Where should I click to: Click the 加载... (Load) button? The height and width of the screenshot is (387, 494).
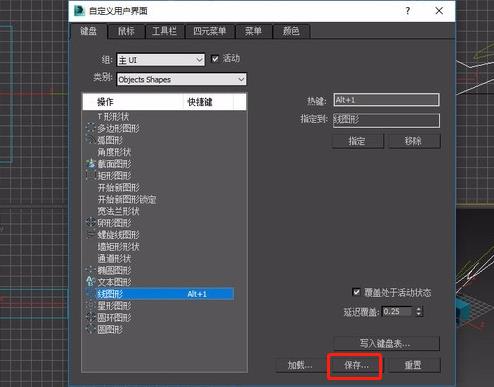tap(300, 365)
